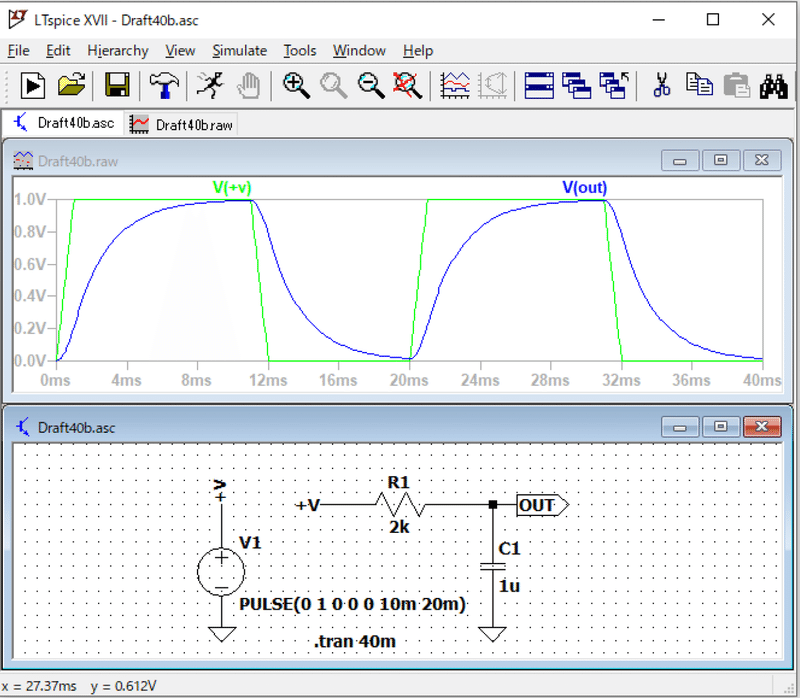Open Control Panel hammer icon
Screen dimensions: 800x698
click(x=164, y=85)
